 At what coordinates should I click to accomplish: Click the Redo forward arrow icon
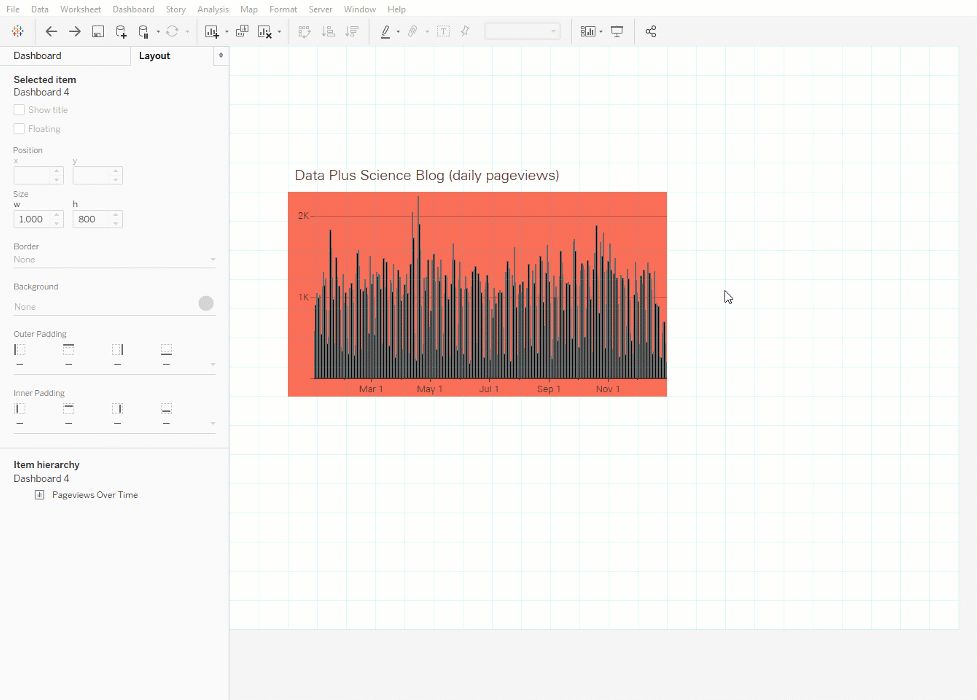(75, 31)
